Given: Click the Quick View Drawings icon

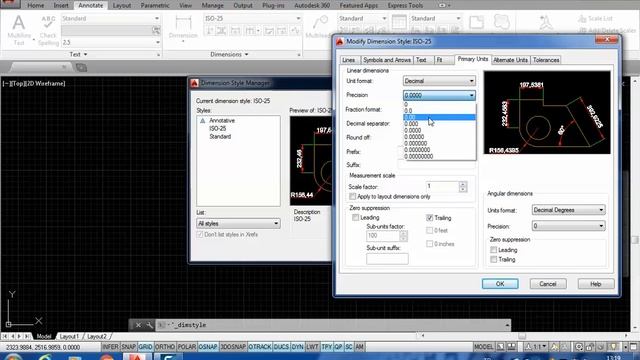Looking at the screenshot, I should coord(511,347).
